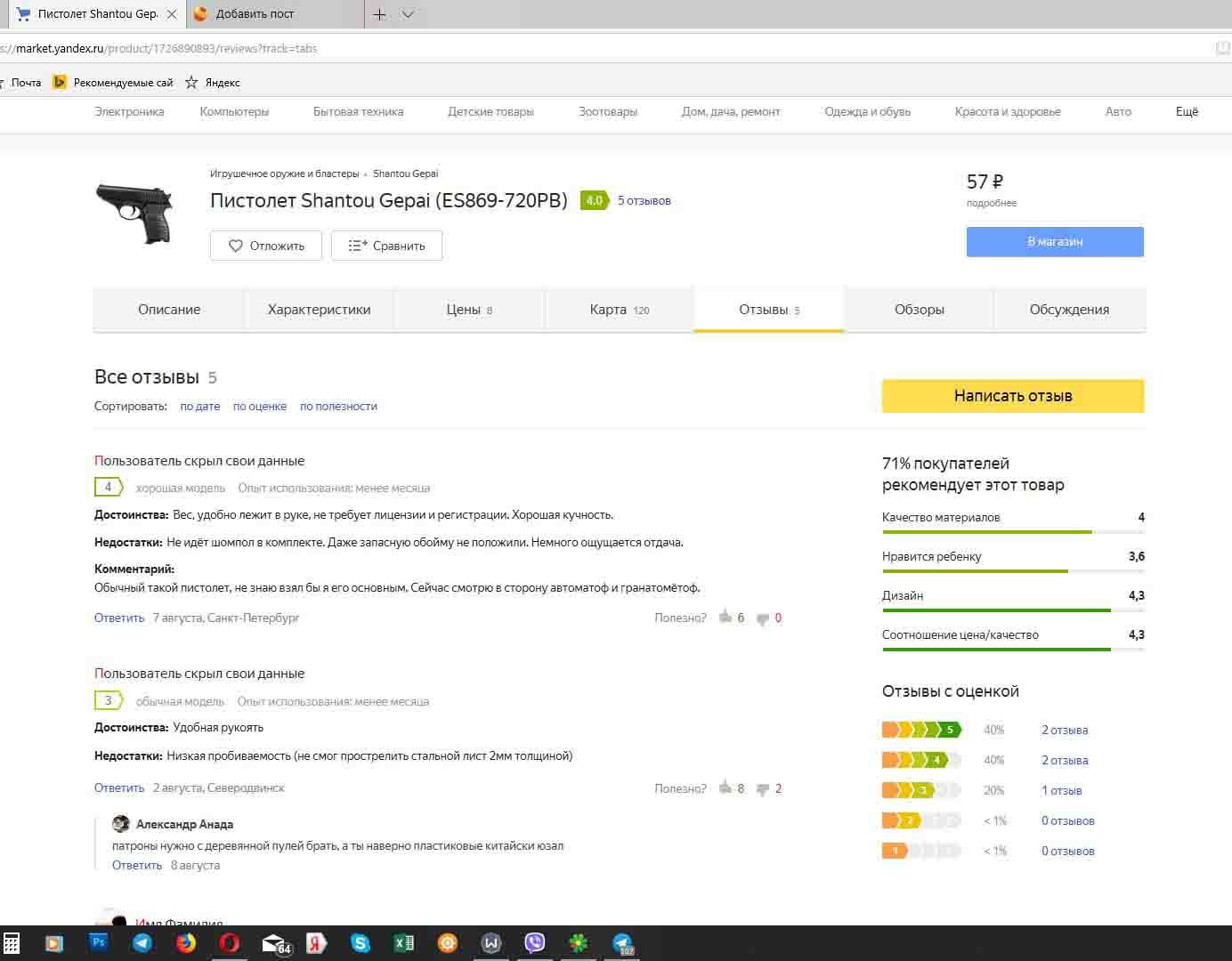Open the Электроника category
The image size is (1232, 961).
(x=129, y=112)
